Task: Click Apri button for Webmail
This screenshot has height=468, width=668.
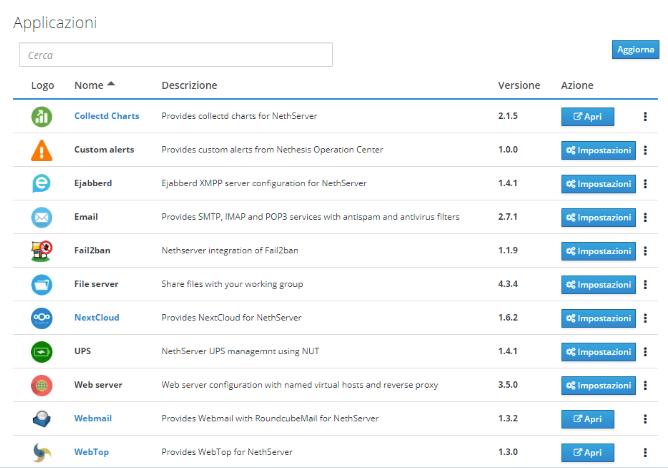Action: [587, 419]
